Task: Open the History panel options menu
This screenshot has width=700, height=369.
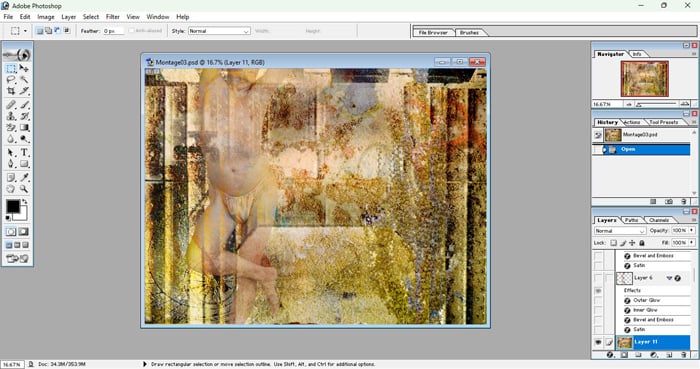Action: click(694, 122)
